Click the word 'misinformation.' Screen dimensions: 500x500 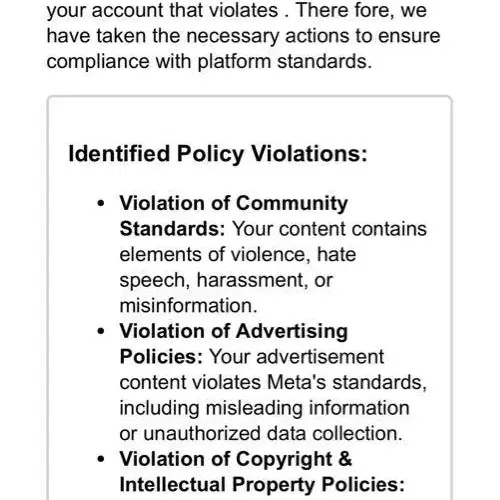click(x=188, y=305)
